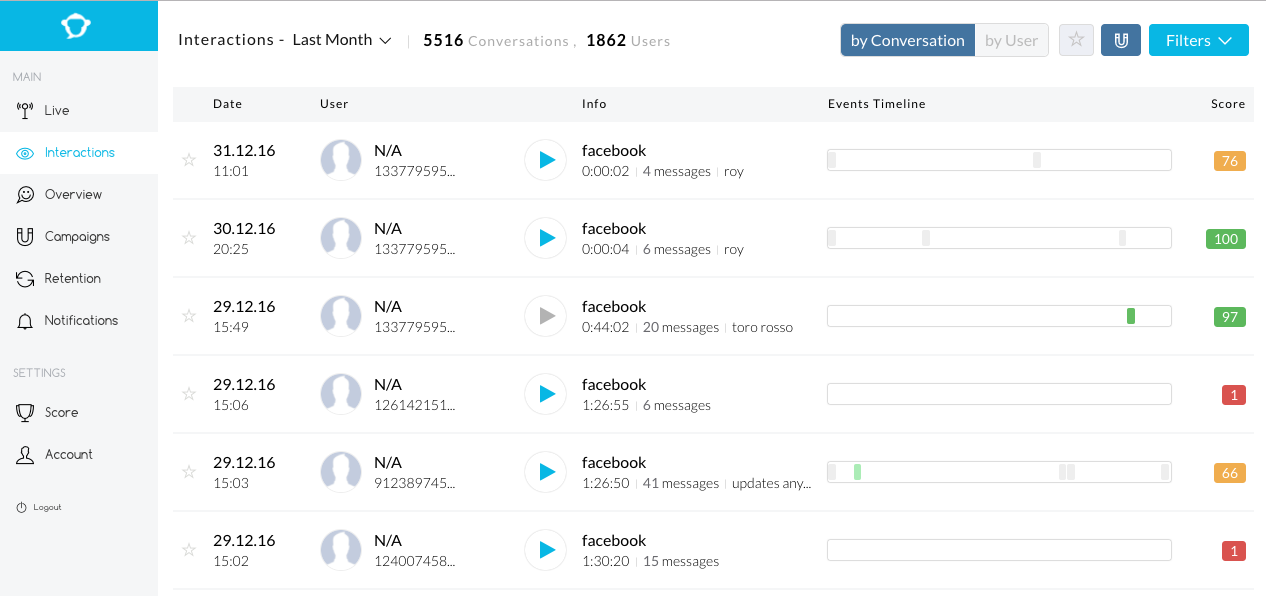Click the user avatar in 30.12.16 row
The width and height of the screenshot is (1266, 596).
click(x=341, y=238)
